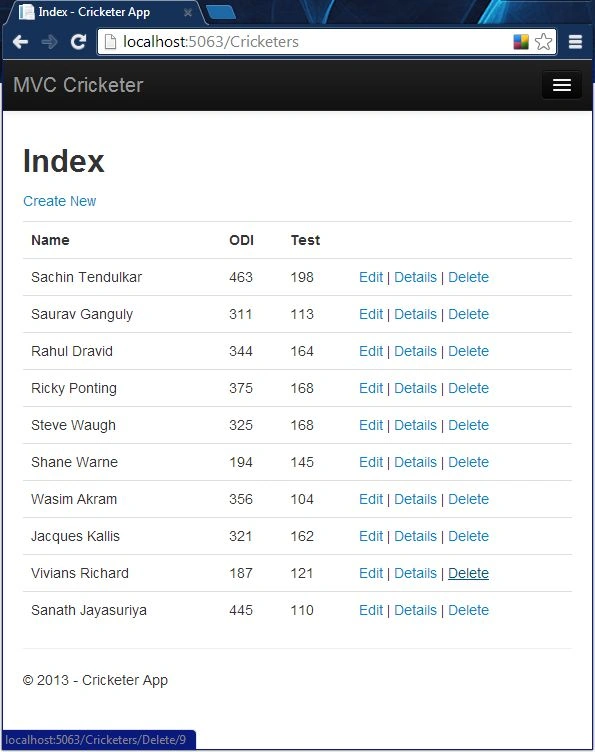View Details for Saurav Ganguly

415,314
